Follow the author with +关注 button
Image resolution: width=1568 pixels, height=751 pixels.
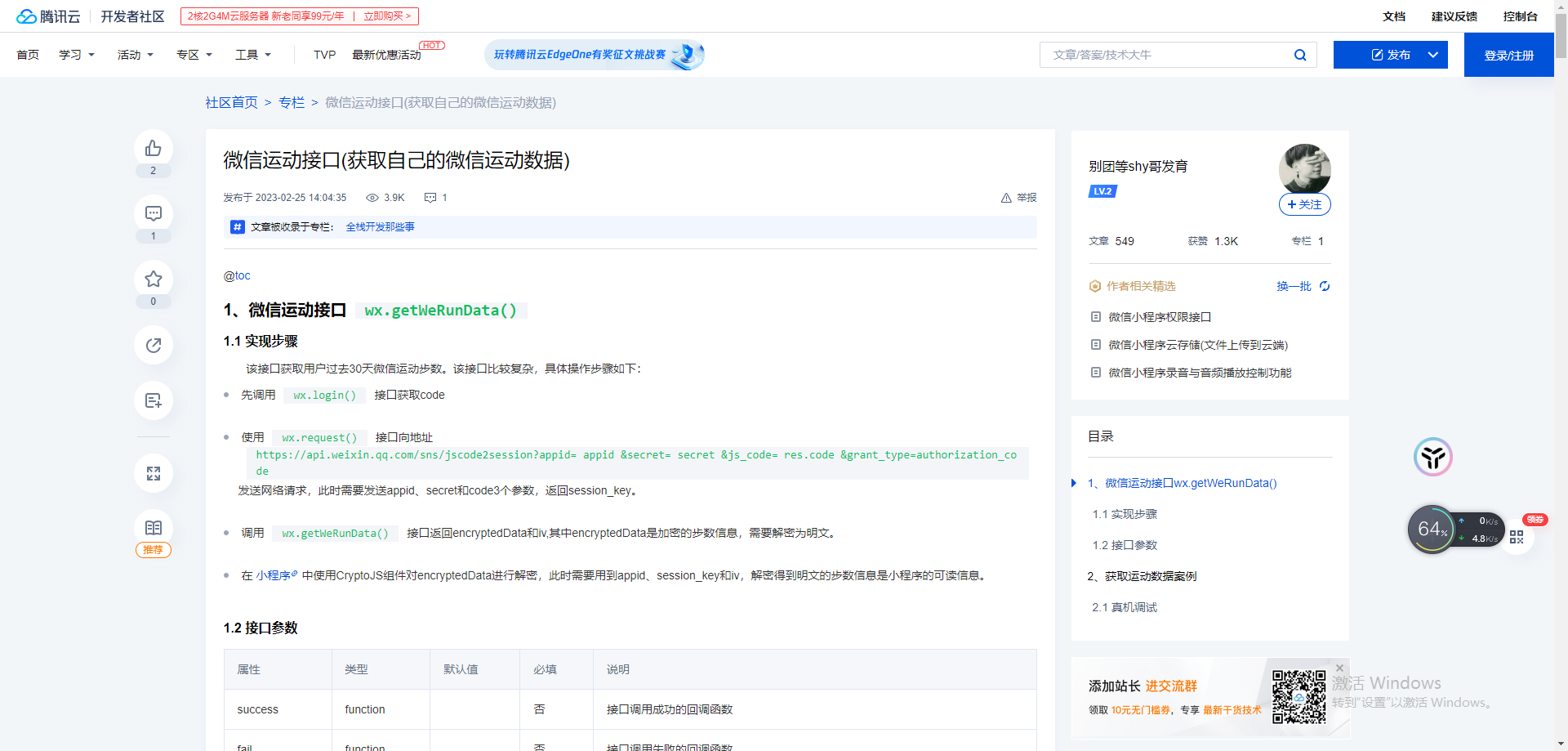pos(1304,204)
